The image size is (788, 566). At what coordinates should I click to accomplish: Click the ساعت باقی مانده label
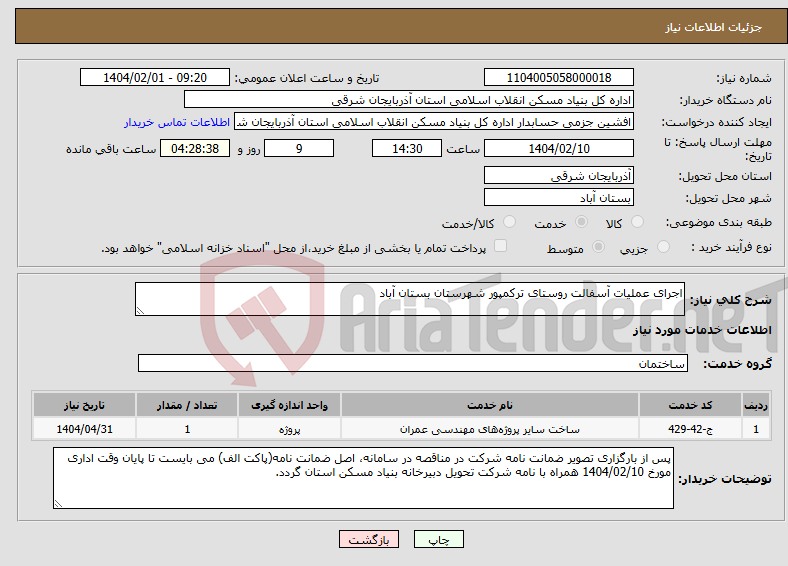[111, 149]
